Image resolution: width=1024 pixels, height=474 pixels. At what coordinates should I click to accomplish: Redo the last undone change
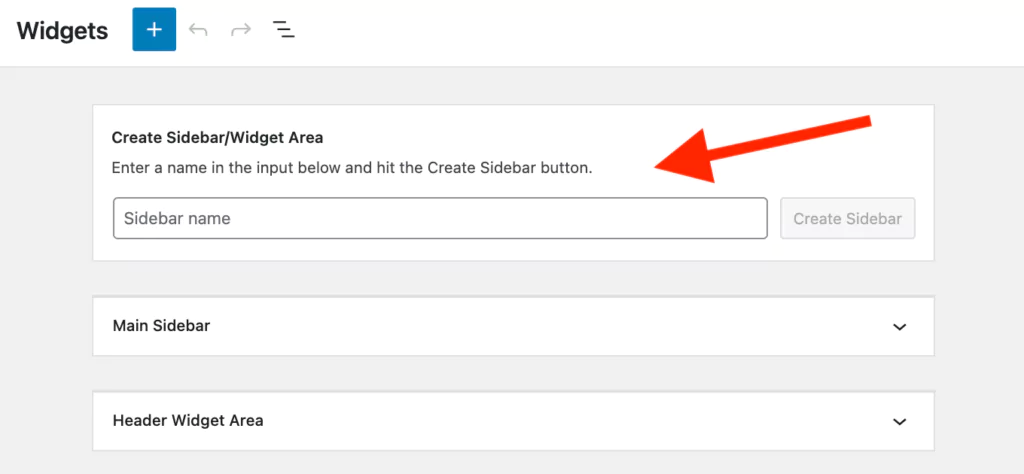click(241, 30)
